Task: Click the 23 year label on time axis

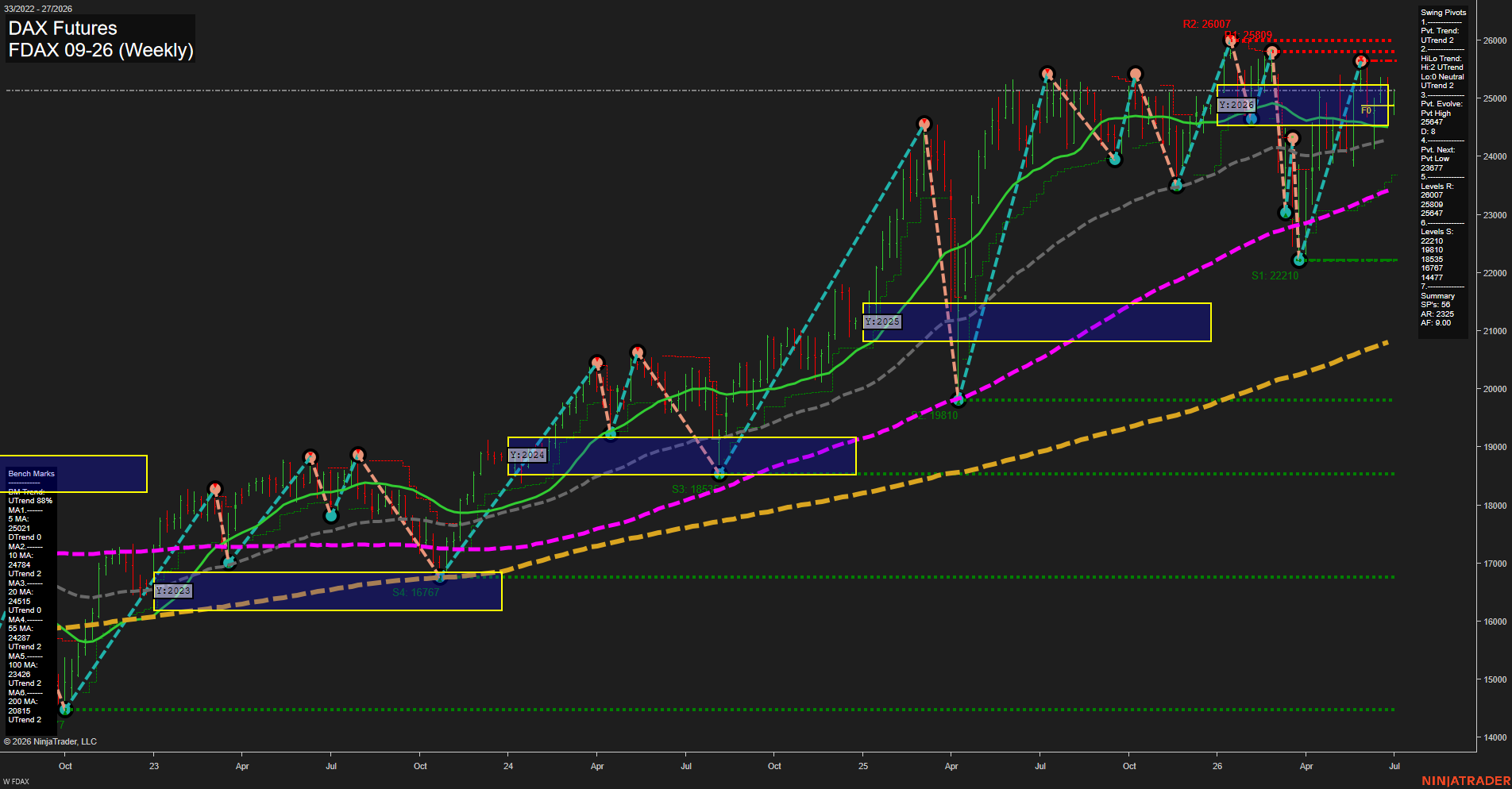Action: pos(154,766)
